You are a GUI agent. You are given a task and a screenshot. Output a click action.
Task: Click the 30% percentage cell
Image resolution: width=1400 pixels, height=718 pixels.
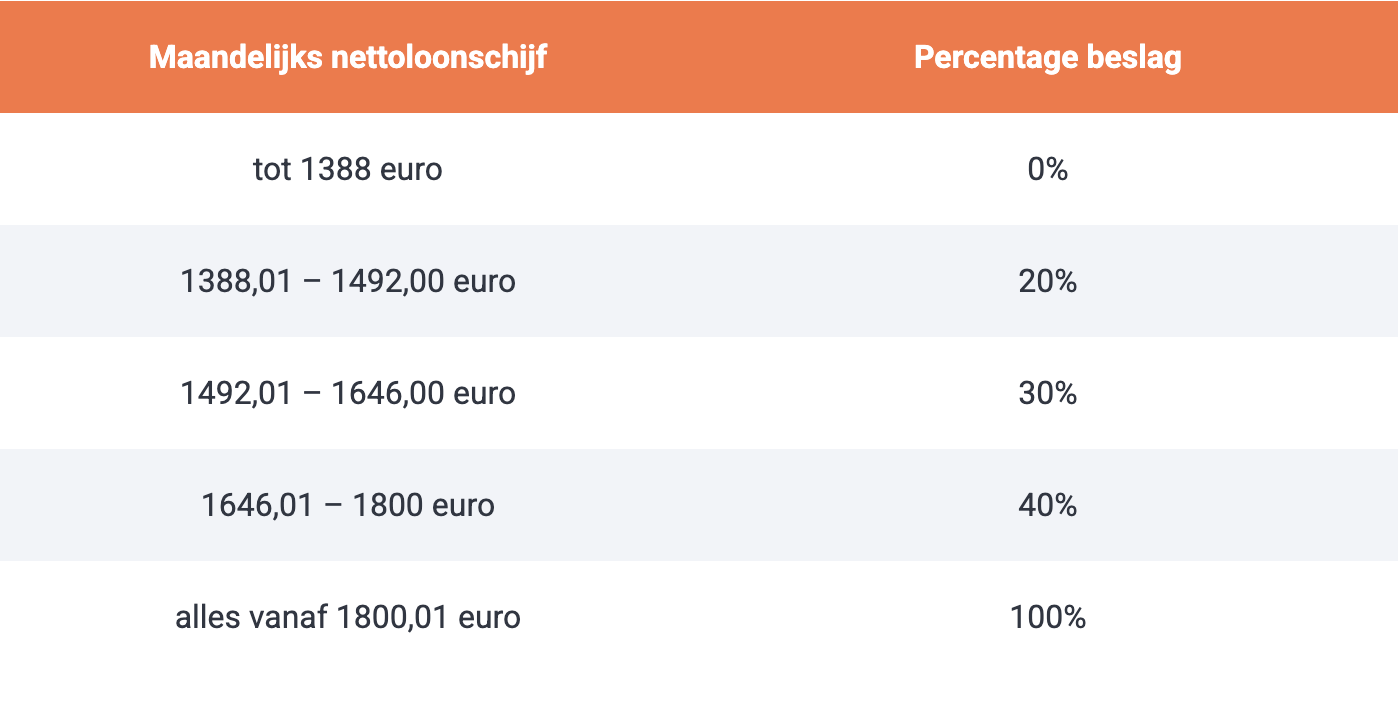(1048, 393)
